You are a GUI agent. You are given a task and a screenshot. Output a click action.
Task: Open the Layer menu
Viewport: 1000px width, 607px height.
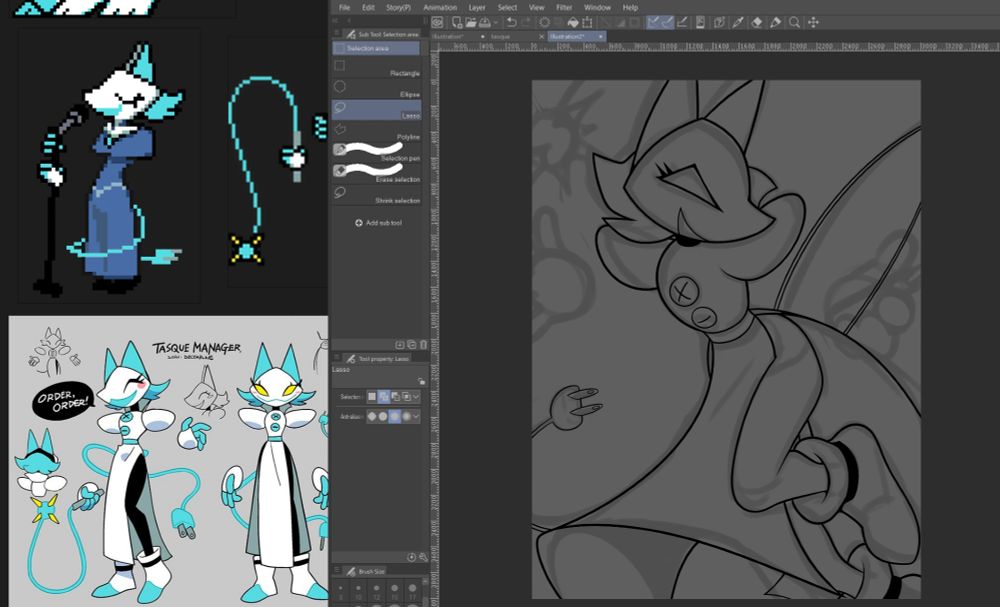tap(477, 8)
